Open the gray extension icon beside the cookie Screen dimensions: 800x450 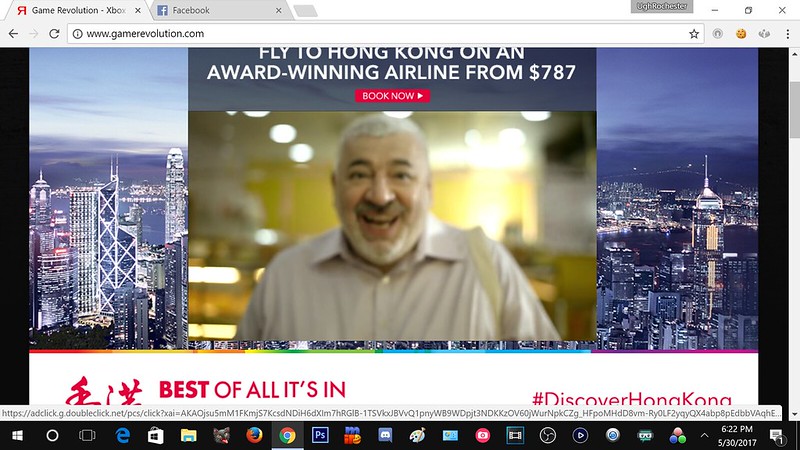pos(764,34)
